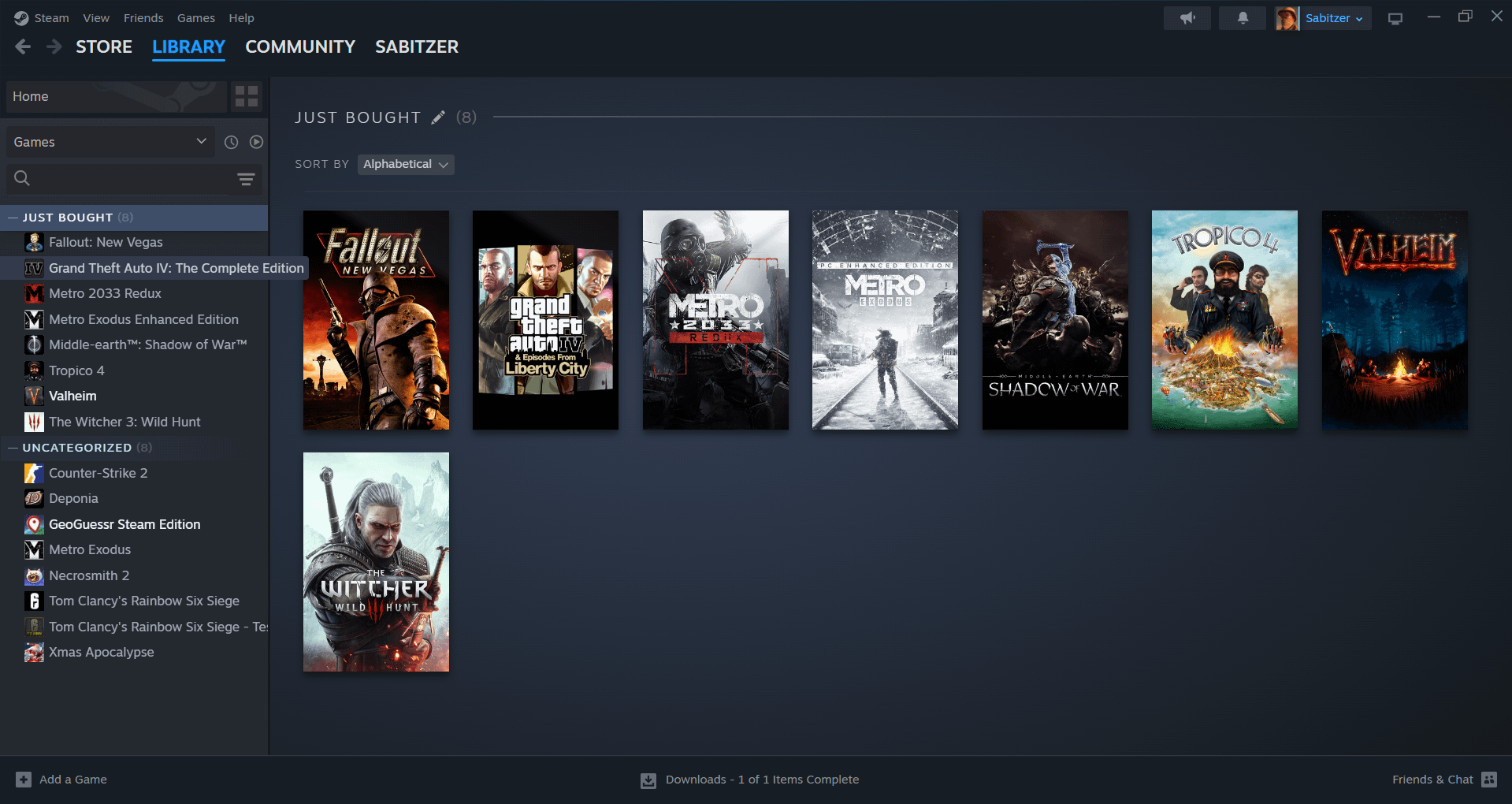
Task: Collapse the Just Bought category
Action: [x=13, y=218]
